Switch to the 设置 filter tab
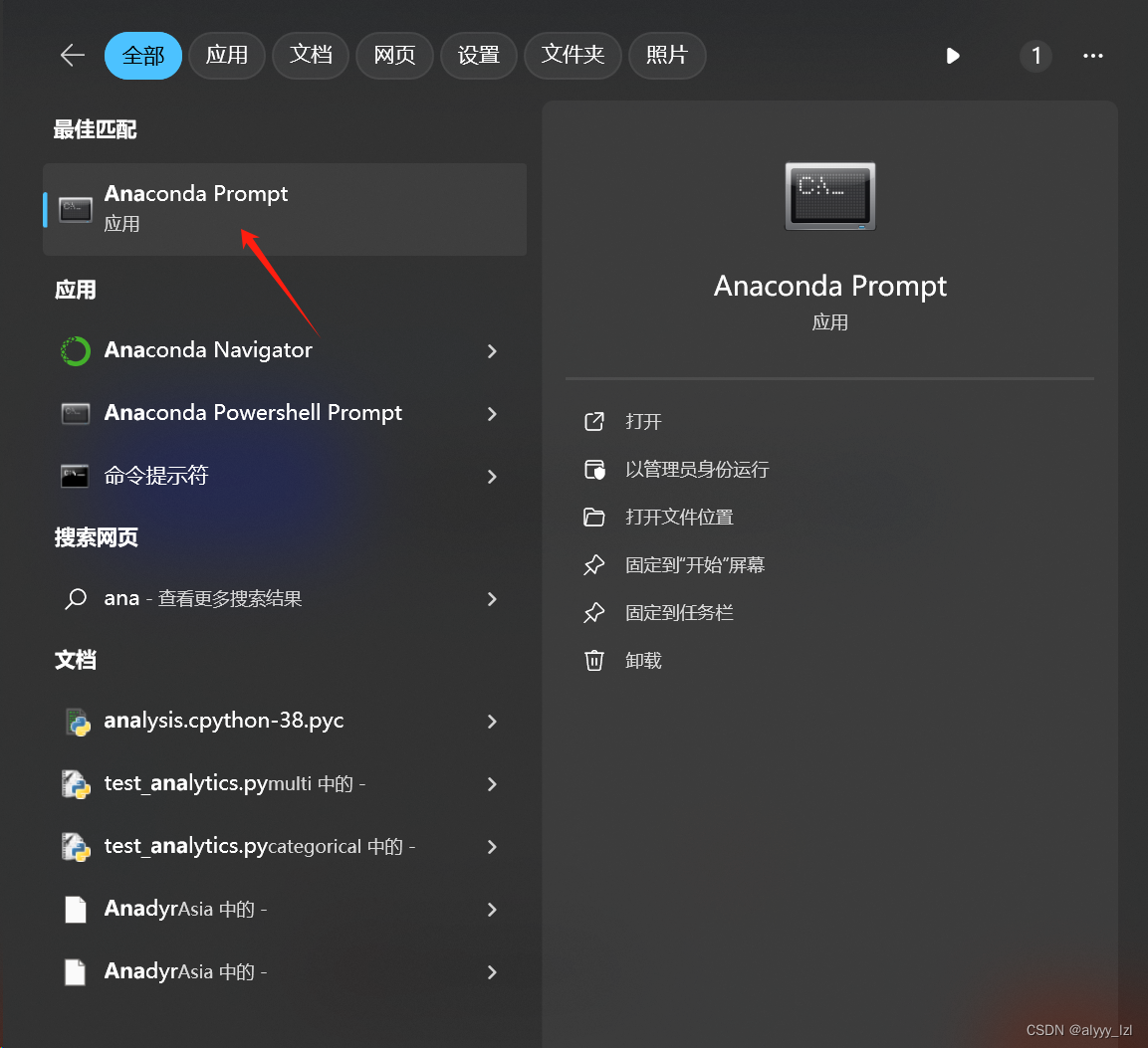The width and height of the screenshot is (1148, 1048). (x=479, y=56)
